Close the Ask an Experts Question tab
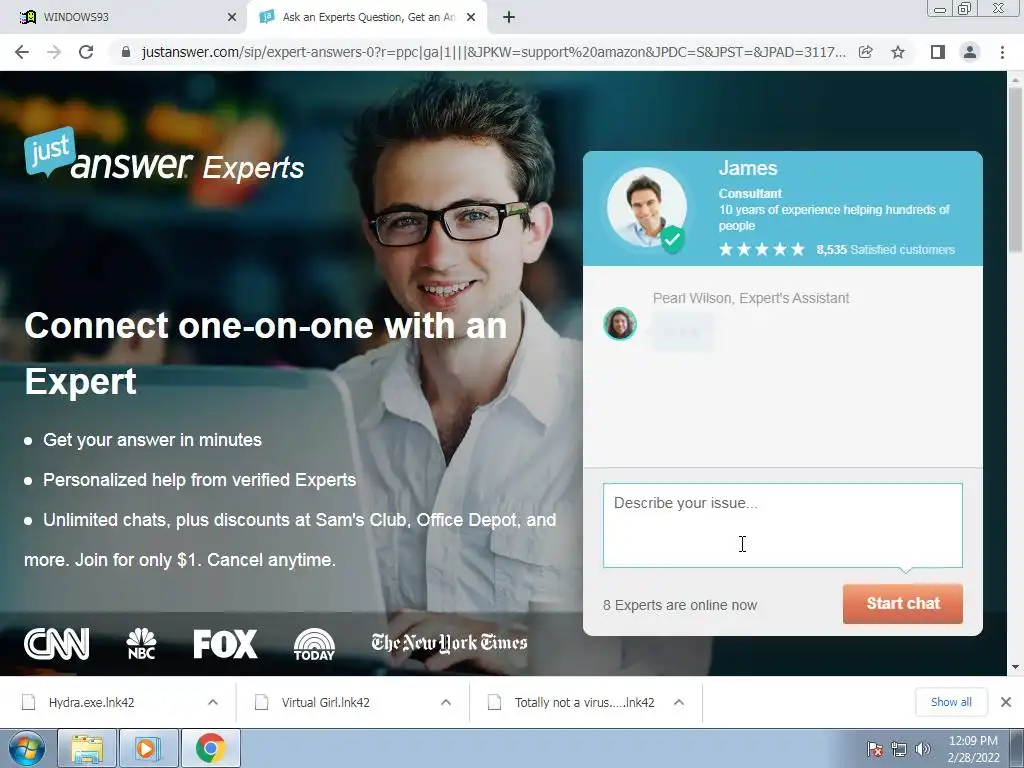 (x=471, y=18)
